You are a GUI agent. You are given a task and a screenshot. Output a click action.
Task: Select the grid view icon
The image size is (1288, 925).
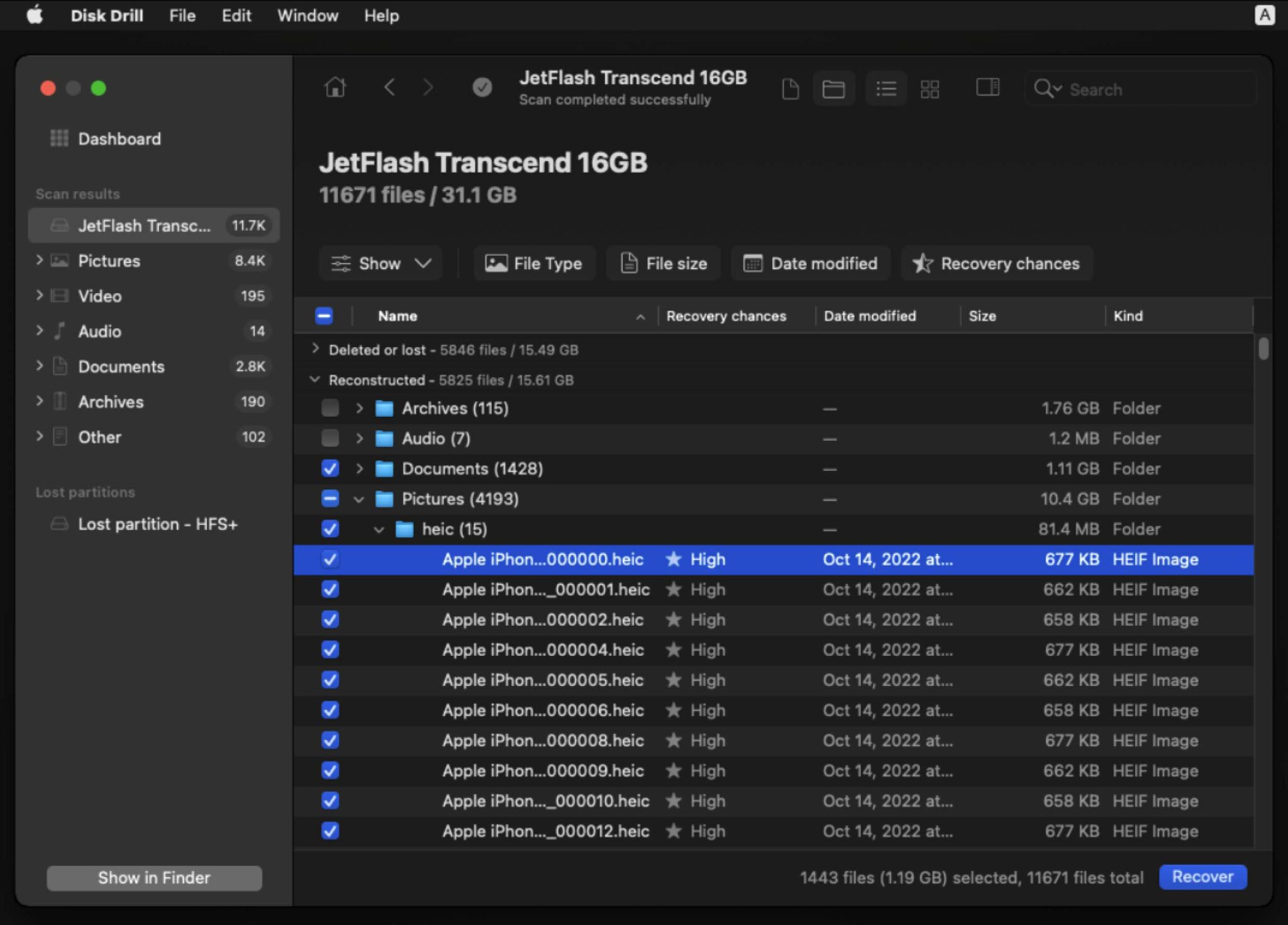point(930,89)
